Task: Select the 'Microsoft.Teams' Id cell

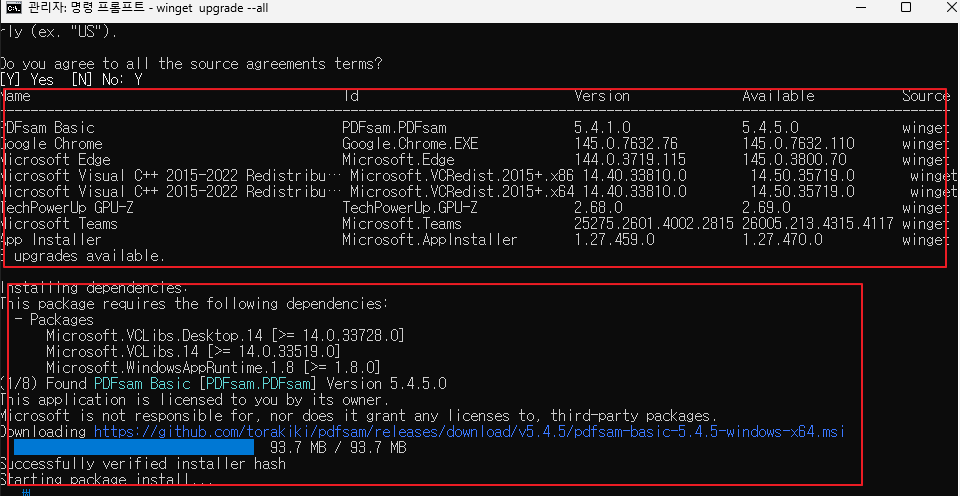Action: [x=402, y=224]
